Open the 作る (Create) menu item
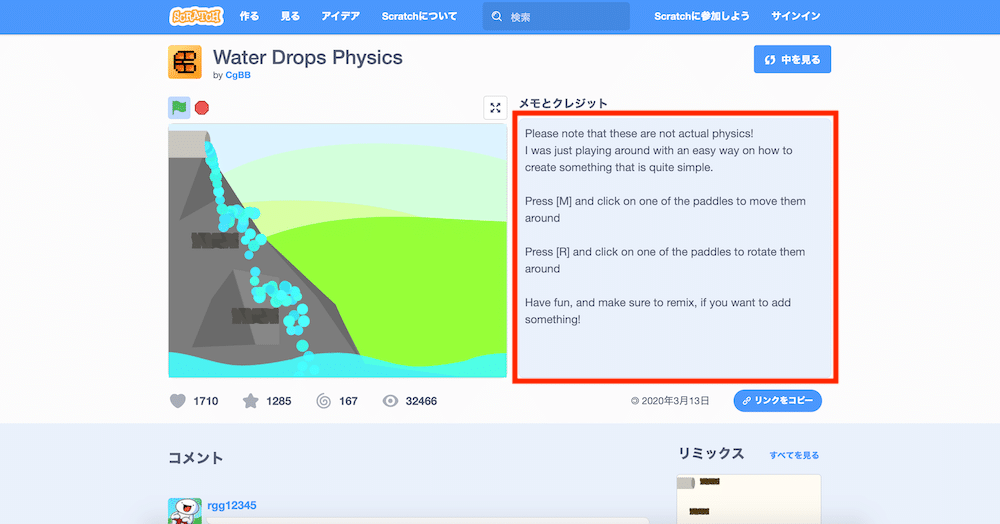Screen dimensions: 1000x524 [x=249, y=16]
